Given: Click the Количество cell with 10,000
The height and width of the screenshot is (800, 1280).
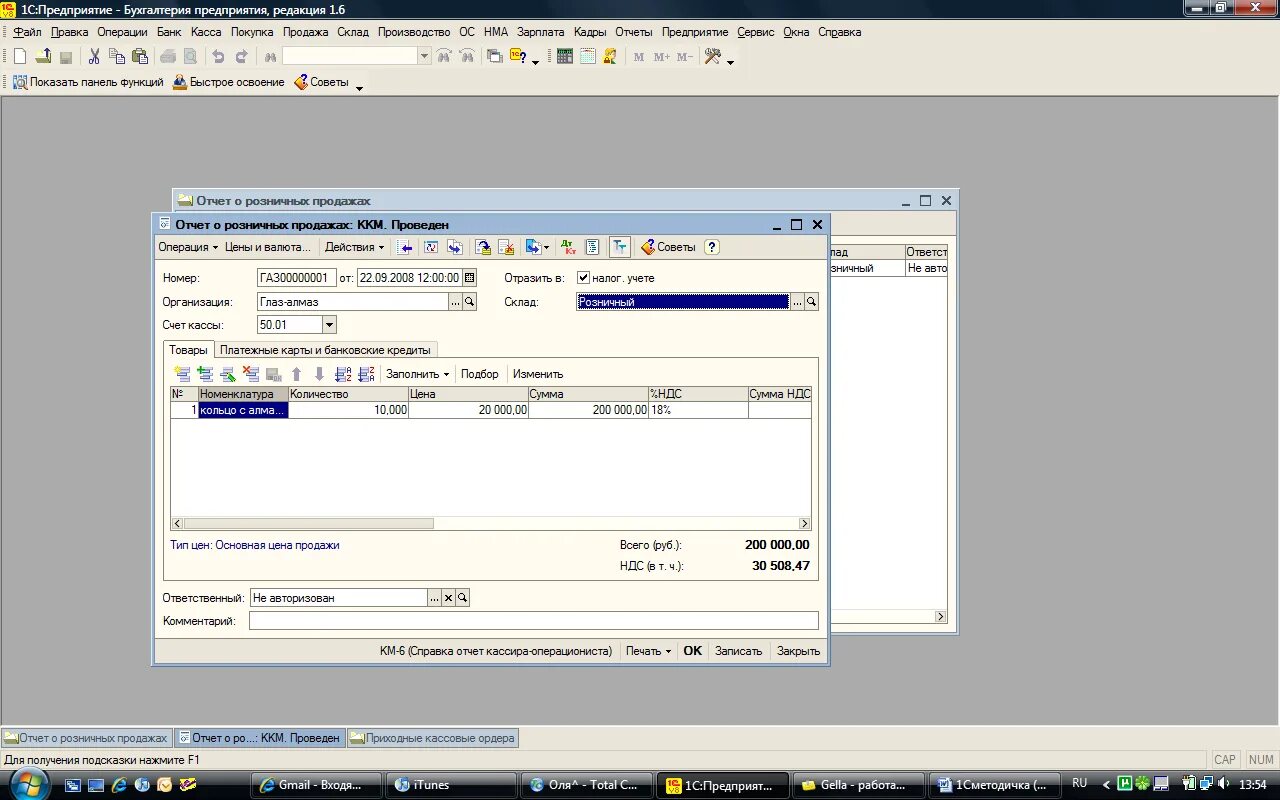Looking at the screenshot, I should click(348, 410).
